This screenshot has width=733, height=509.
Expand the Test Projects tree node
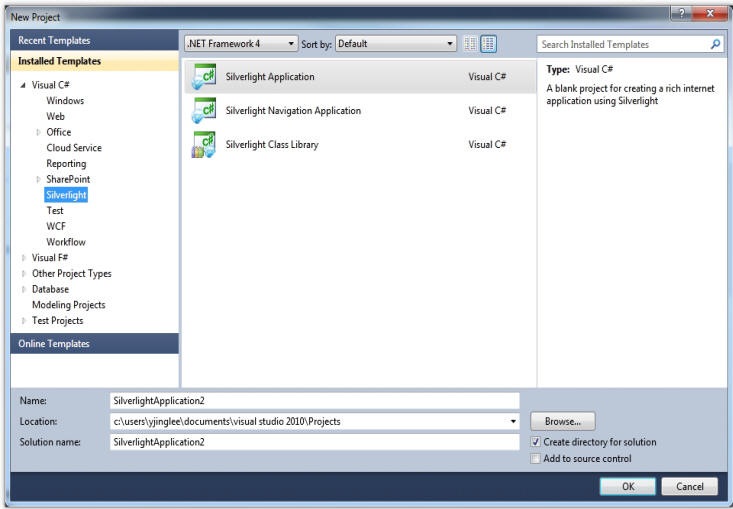pos(23,321)
